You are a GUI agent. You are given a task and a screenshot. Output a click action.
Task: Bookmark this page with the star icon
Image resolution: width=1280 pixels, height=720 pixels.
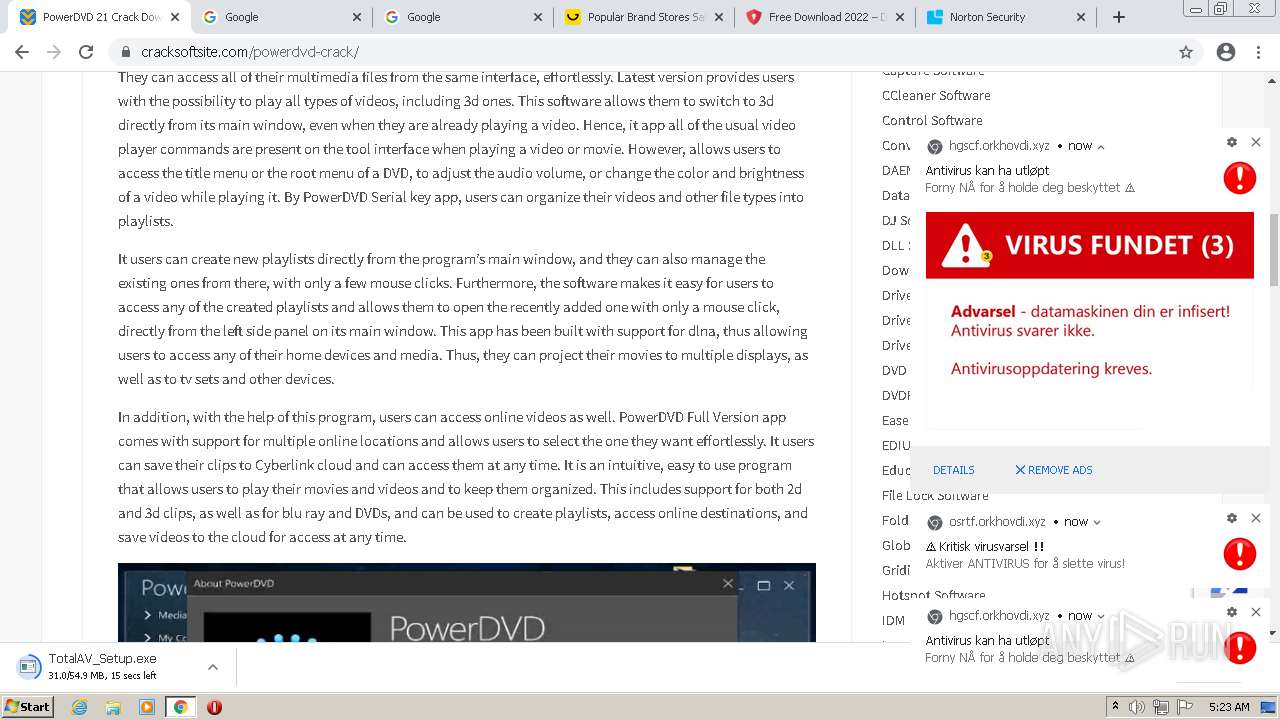point(1186,52)
